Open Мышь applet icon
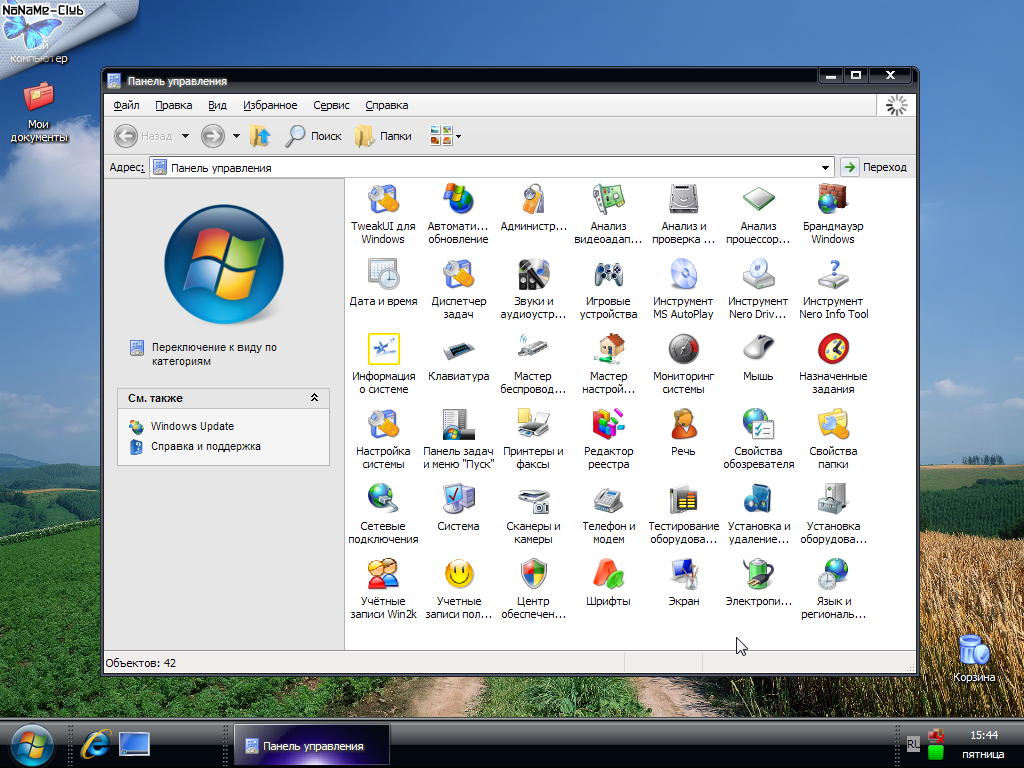 pyautogui.click(x=758, y=358)
